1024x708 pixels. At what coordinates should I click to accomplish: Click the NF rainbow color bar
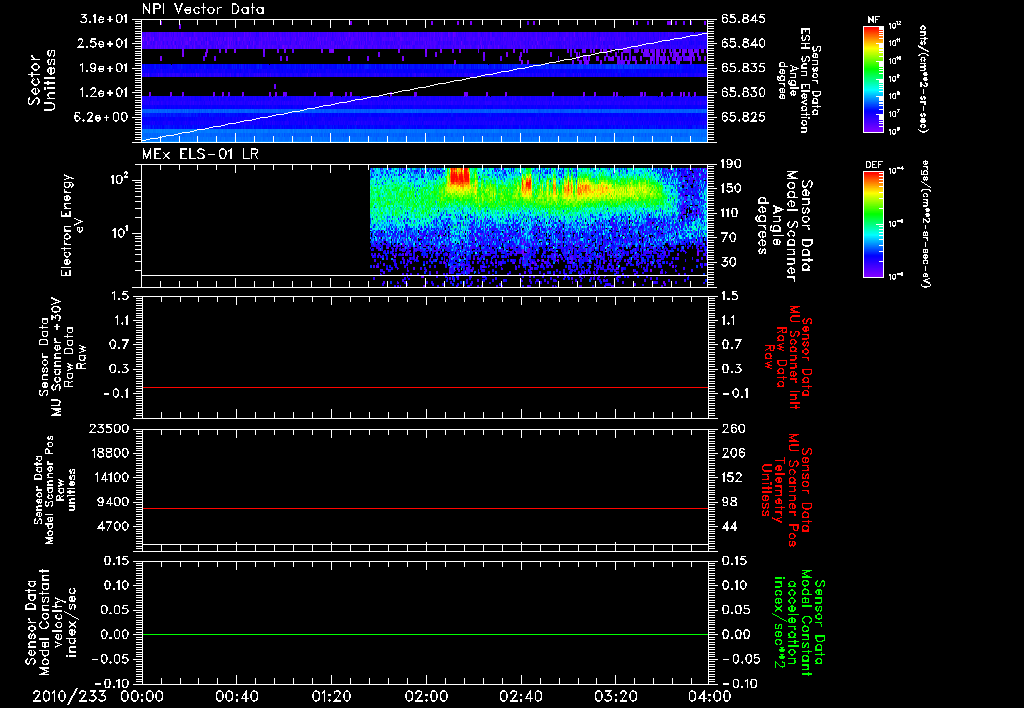click(x=874, y=78)
